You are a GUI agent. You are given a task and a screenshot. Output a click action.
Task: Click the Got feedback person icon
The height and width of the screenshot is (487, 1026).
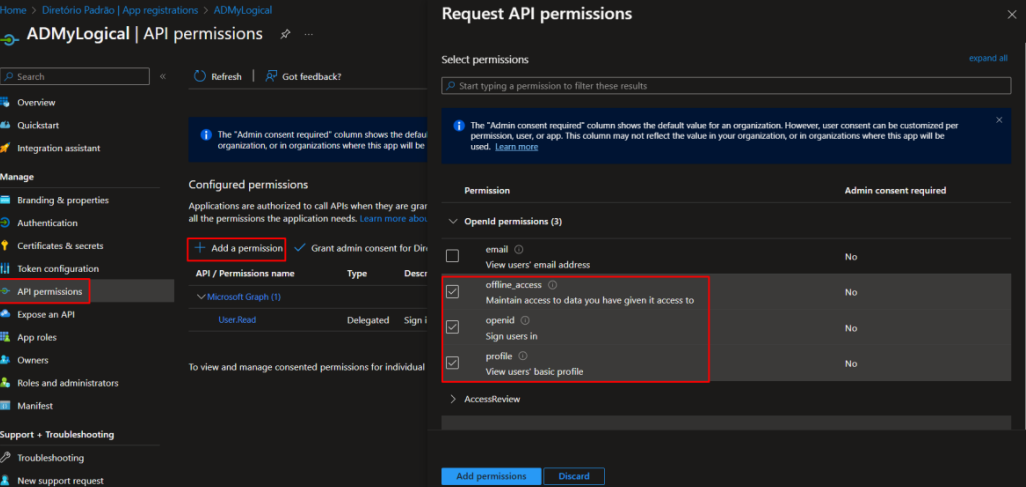271,77
